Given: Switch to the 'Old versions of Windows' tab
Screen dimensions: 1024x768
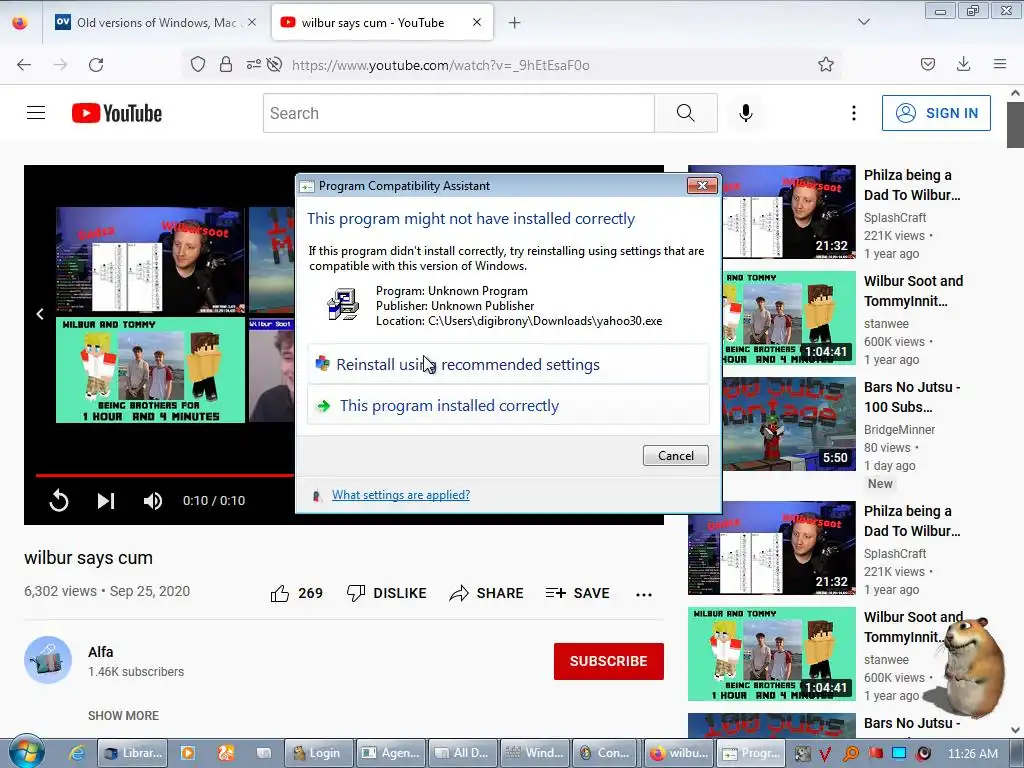Looking at the screenshot, I should point(156,23).
